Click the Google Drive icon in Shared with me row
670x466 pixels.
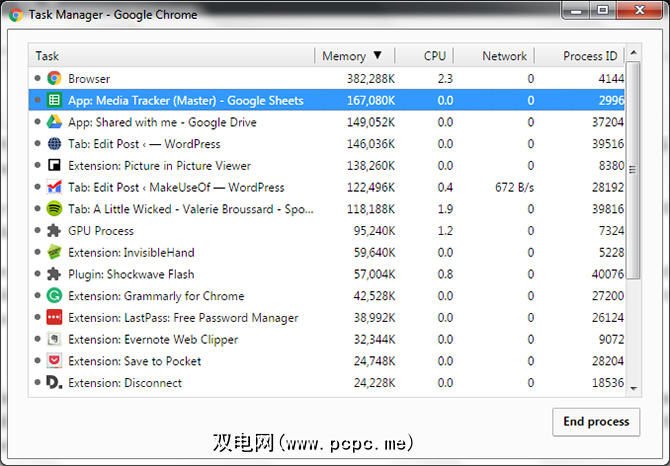point(54,122)
